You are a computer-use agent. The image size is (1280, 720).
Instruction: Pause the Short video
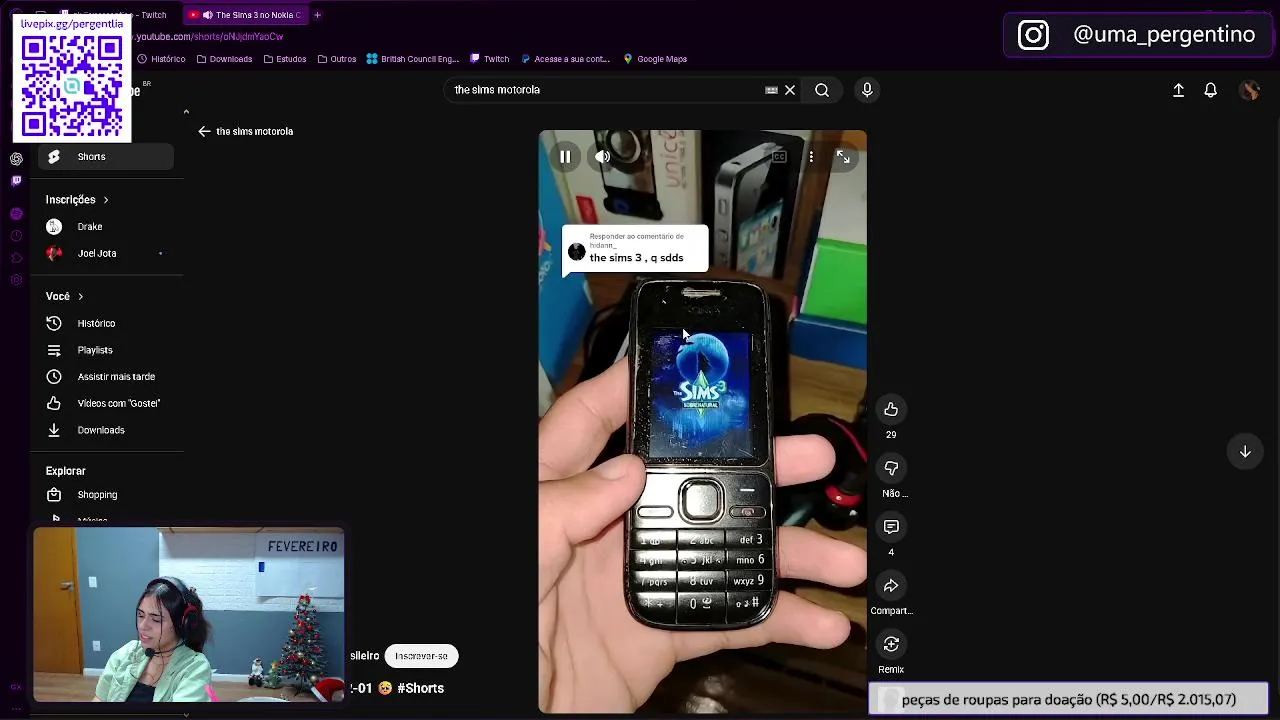[565, 157]
